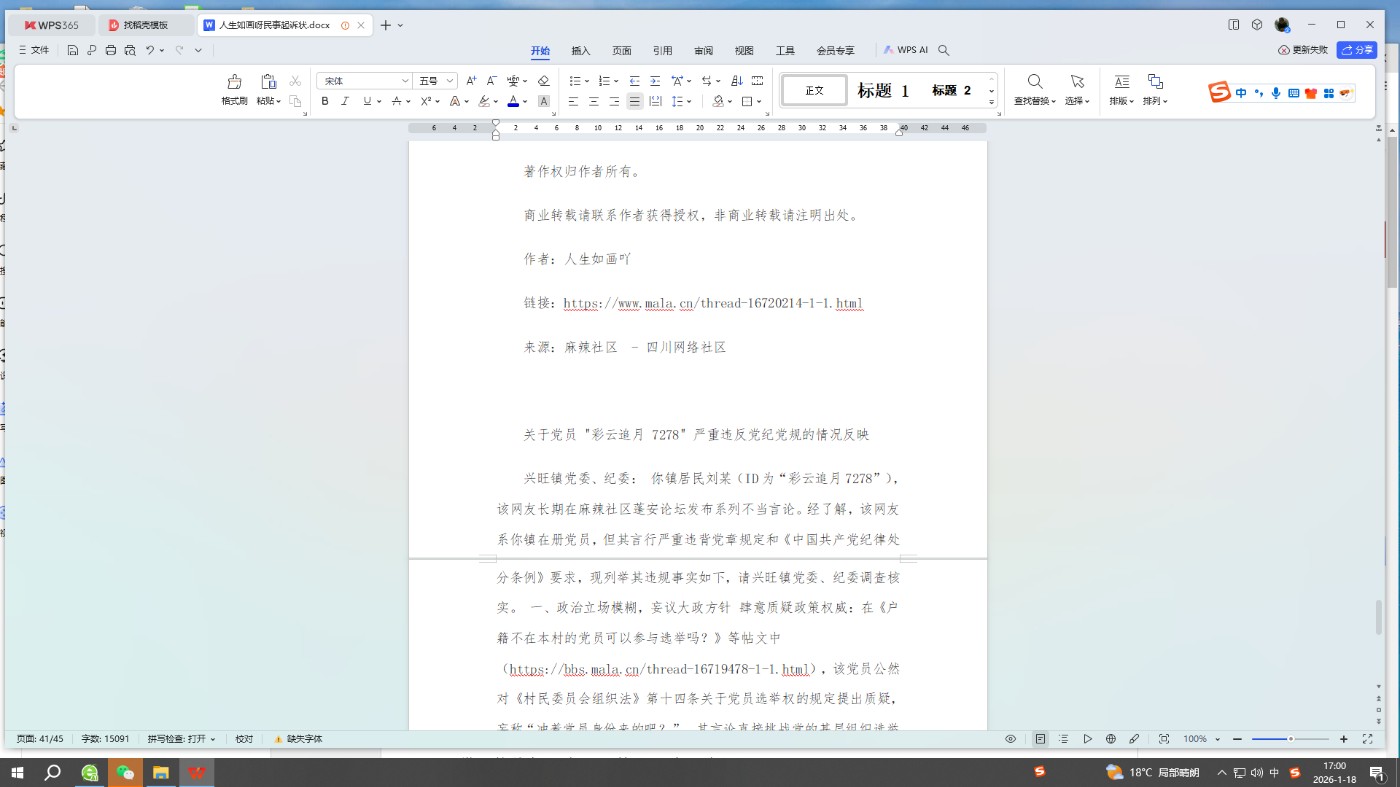Open the font name dropdown (宋体)

[x=364, y=81]
